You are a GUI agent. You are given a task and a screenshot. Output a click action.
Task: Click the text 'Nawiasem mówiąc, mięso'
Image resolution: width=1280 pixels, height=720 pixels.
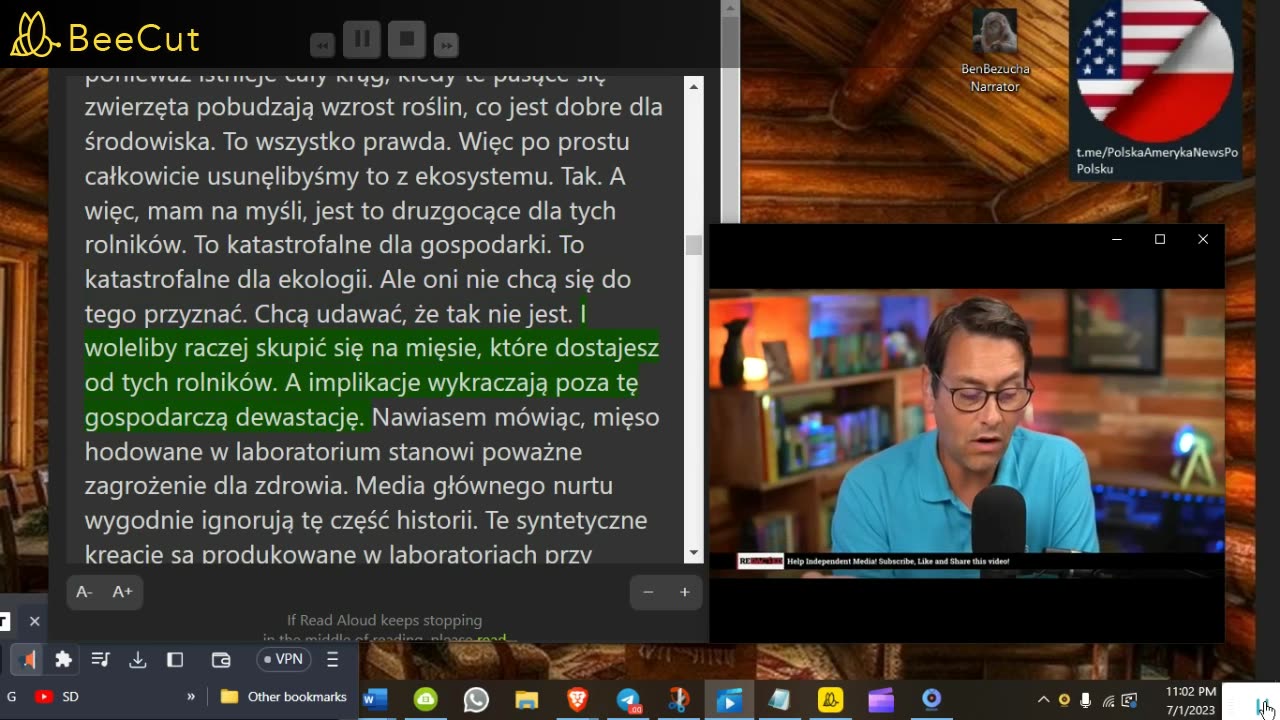(516, 416)
